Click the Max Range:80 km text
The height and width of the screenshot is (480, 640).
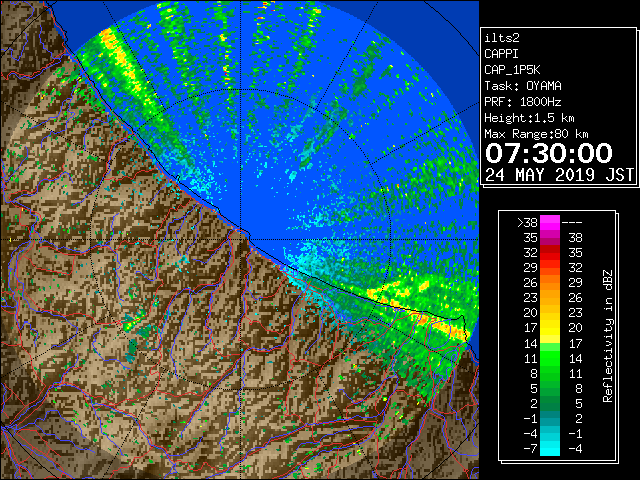click(x=536, y=134)
